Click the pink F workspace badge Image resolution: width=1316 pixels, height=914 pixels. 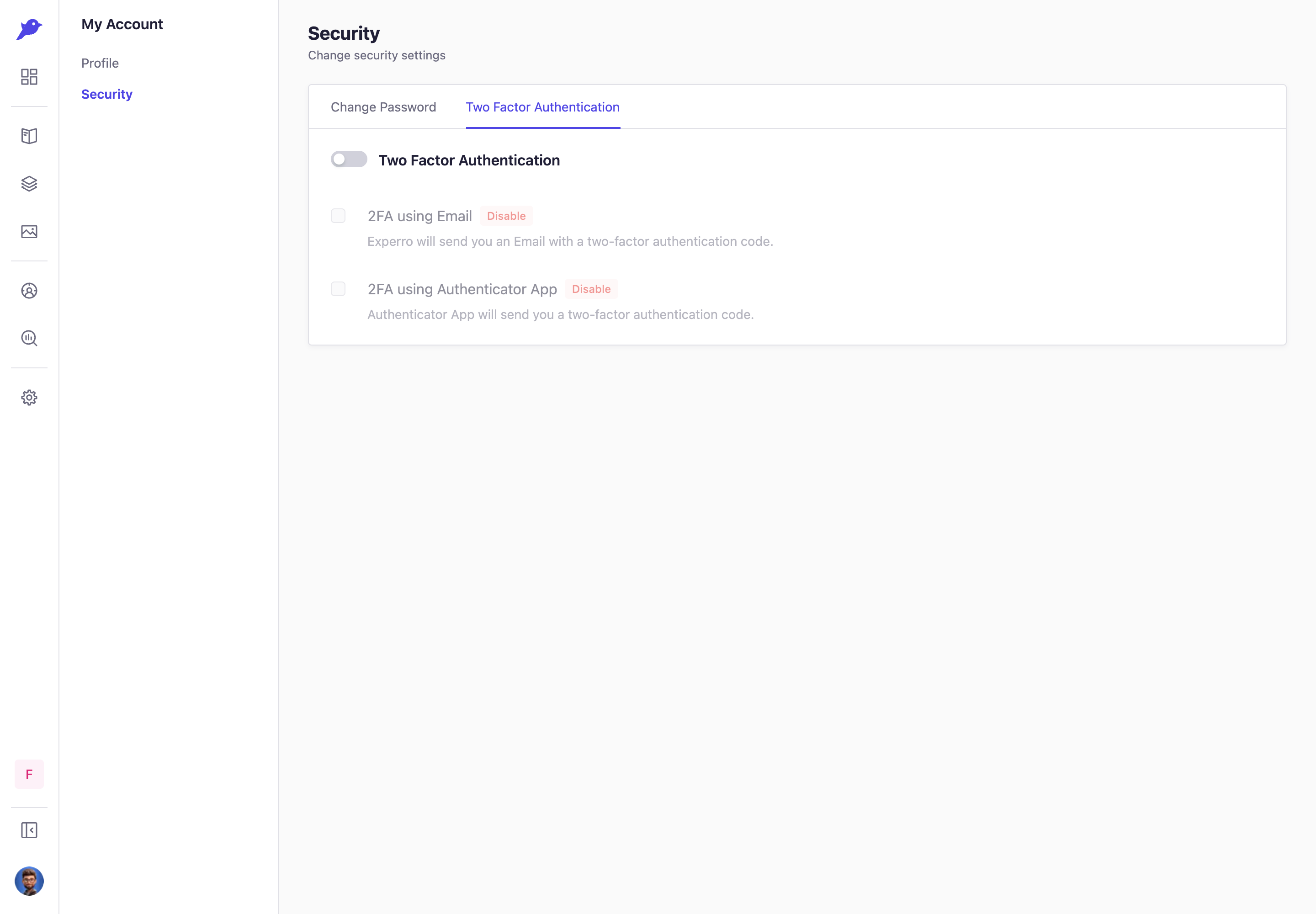(x=29, y=774)
